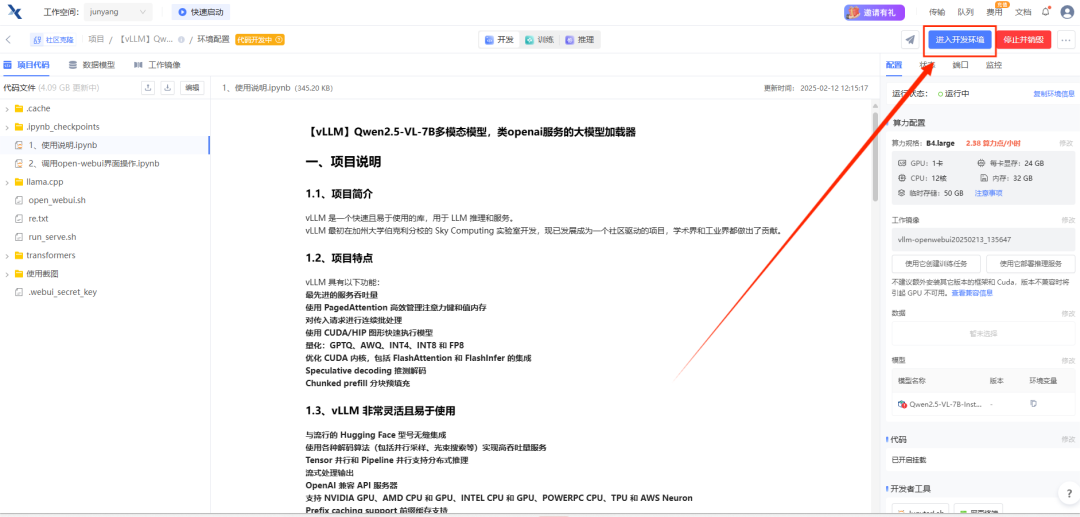
Task: Click the paper plane share icon
Action: point(911,40)
